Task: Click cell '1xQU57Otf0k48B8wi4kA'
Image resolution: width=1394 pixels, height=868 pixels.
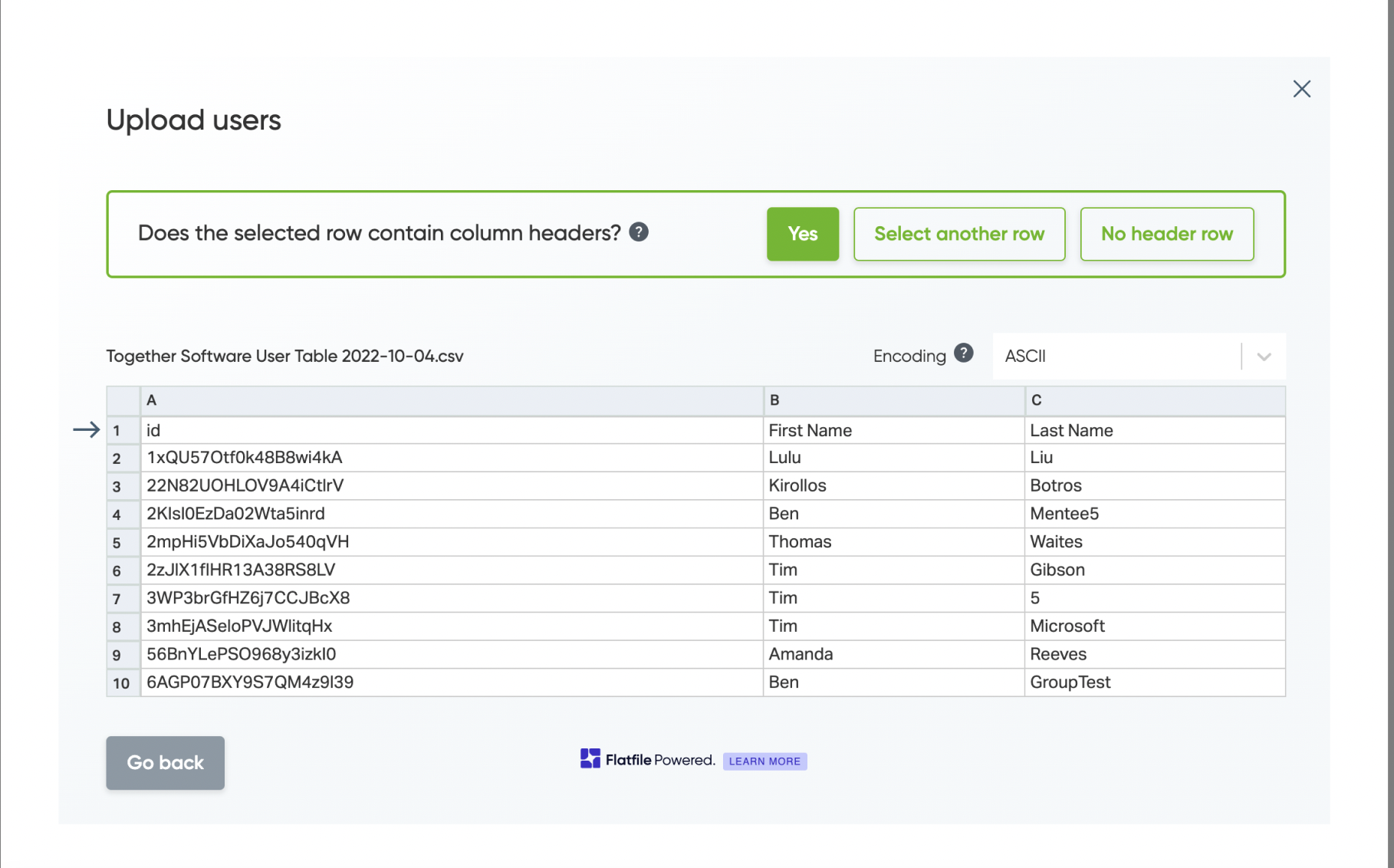Action: [452, 458]
